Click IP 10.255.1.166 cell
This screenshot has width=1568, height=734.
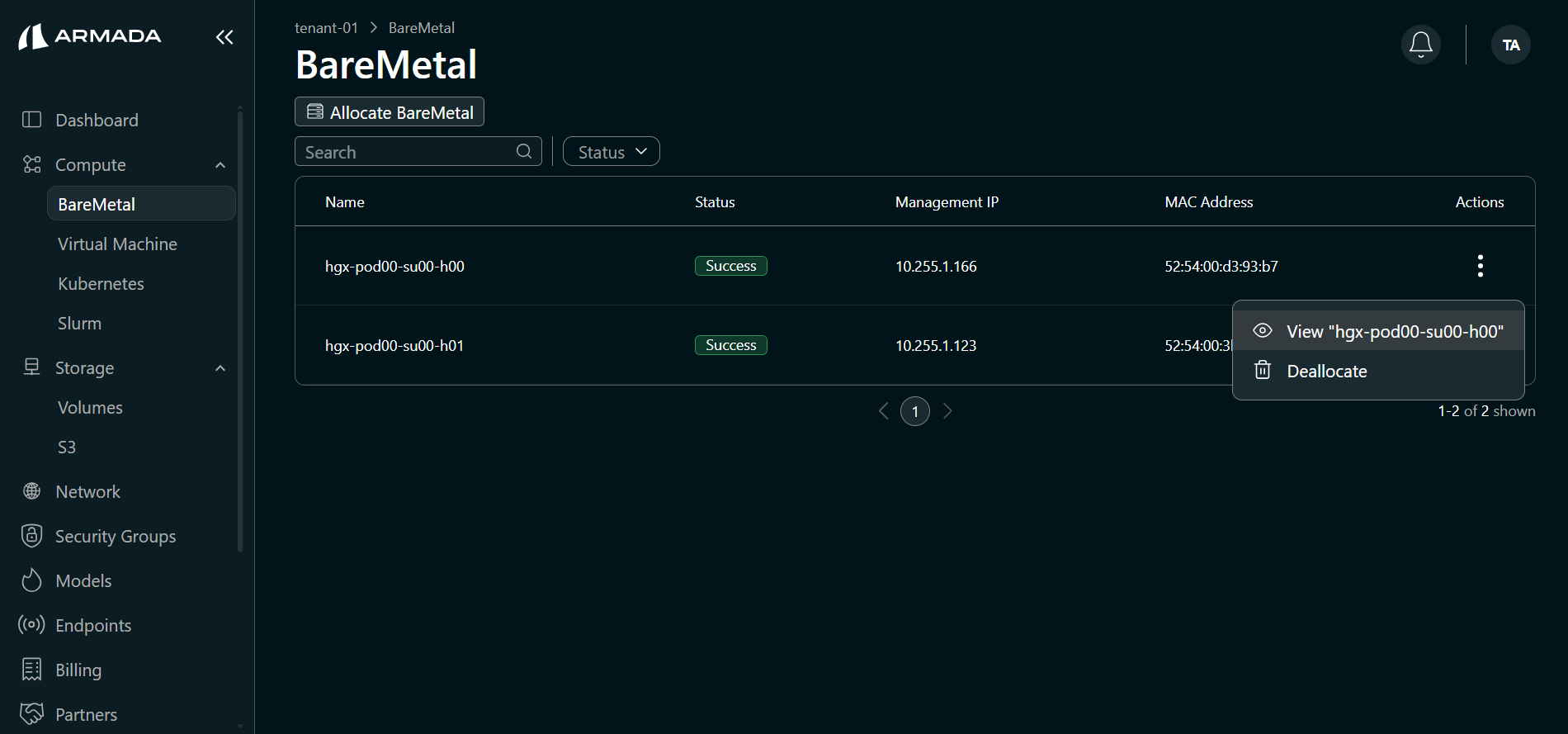click(936, 266)
